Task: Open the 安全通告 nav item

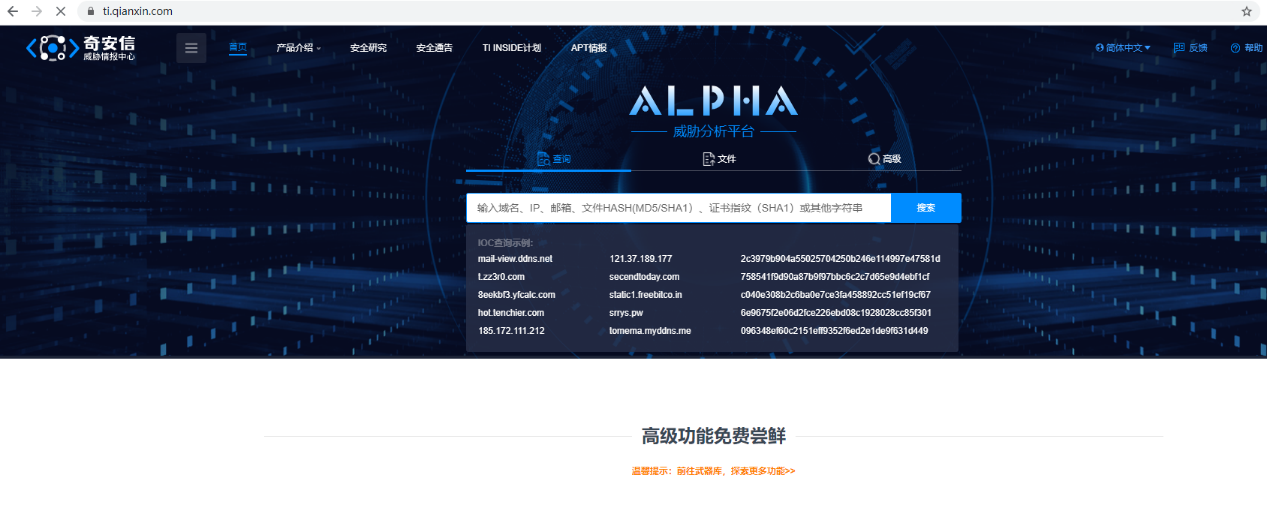Action: (434, 48)
